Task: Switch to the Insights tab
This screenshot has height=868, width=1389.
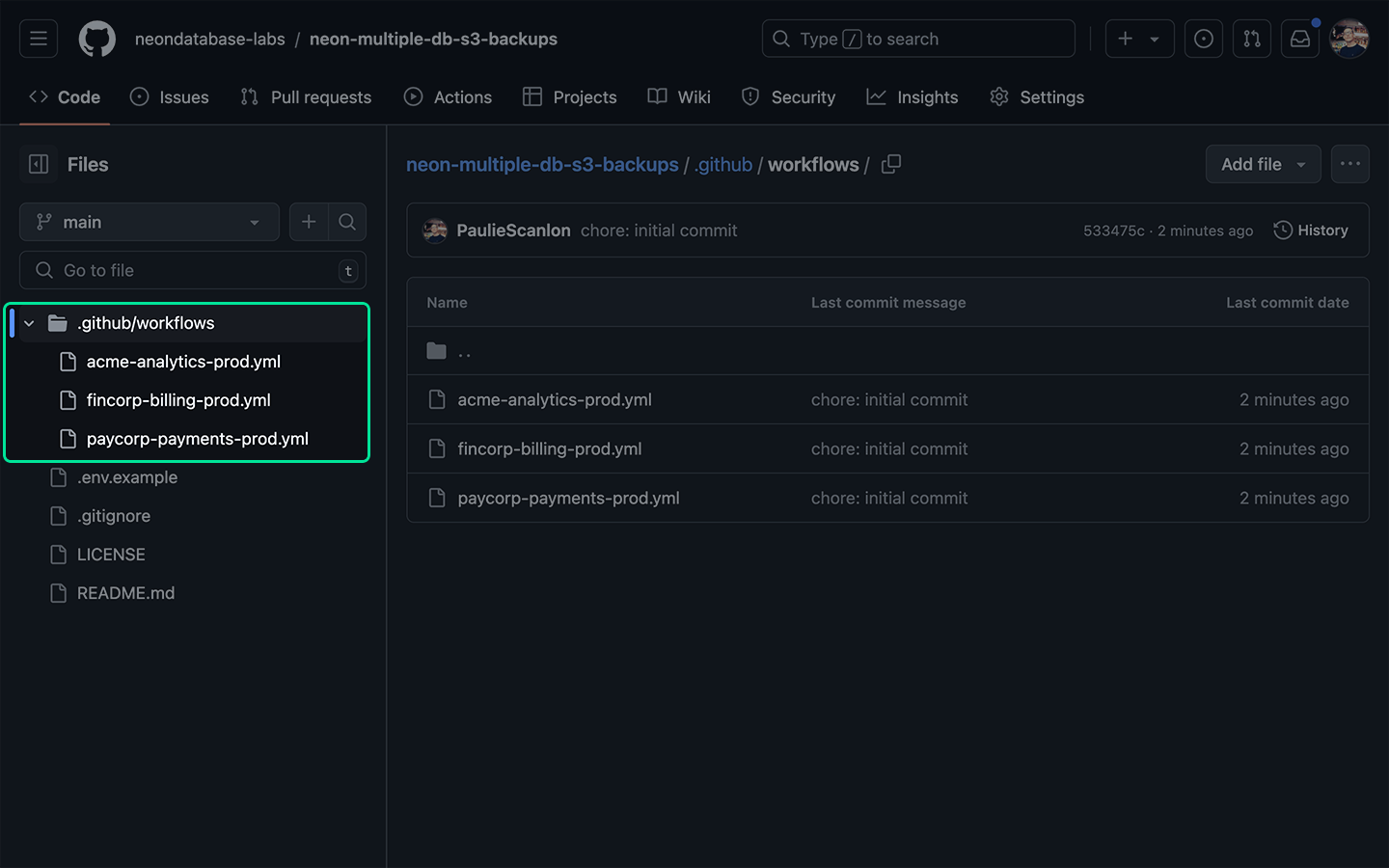Action: pyautogui.click(x=912, y=97)
